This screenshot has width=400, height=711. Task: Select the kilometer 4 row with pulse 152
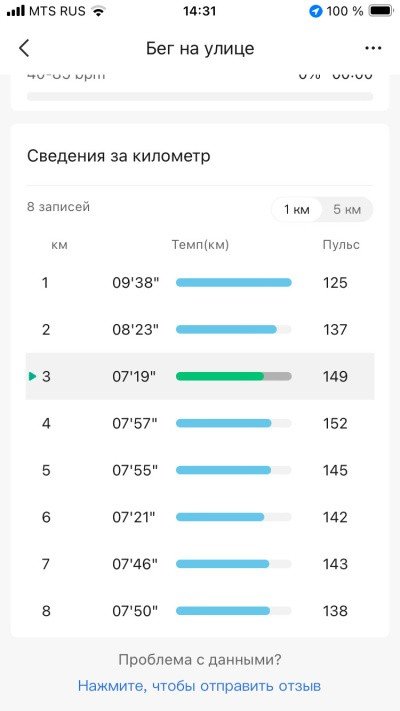(200, 424)
